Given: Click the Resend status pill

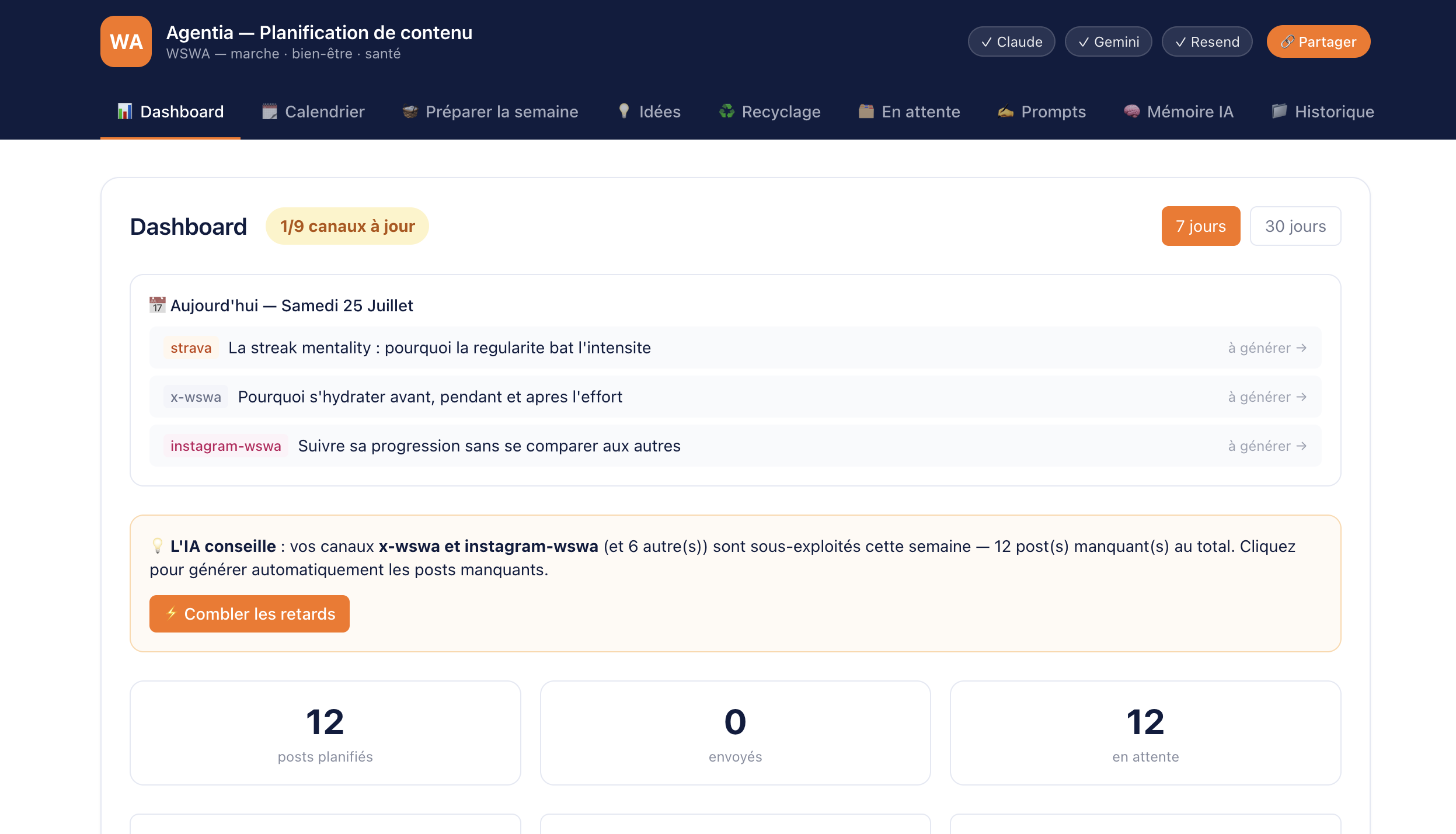Looking at the screenshot, I should tap(1207, 42).
